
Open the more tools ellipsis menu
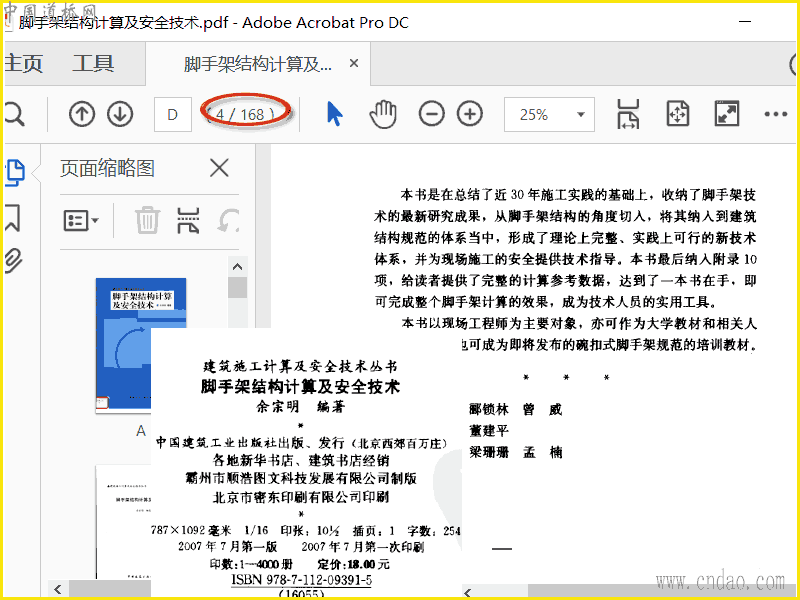tap(776, 114)
